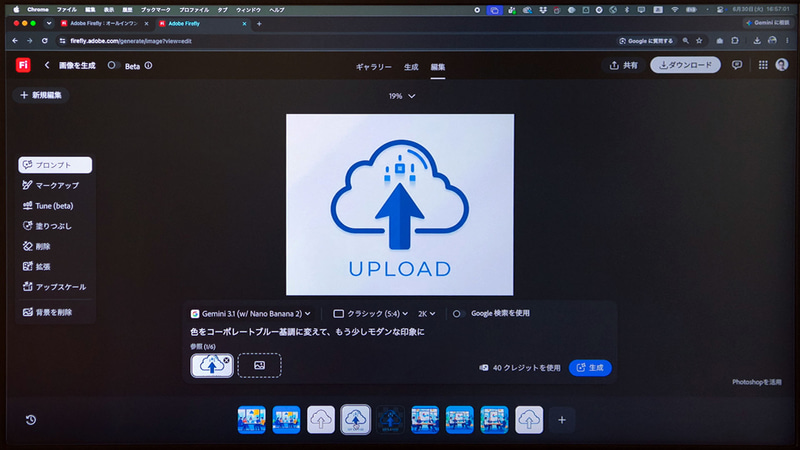The image size is (800, 450).
Task: Click the ダウンロード button
Action: (x=685, y=65)
